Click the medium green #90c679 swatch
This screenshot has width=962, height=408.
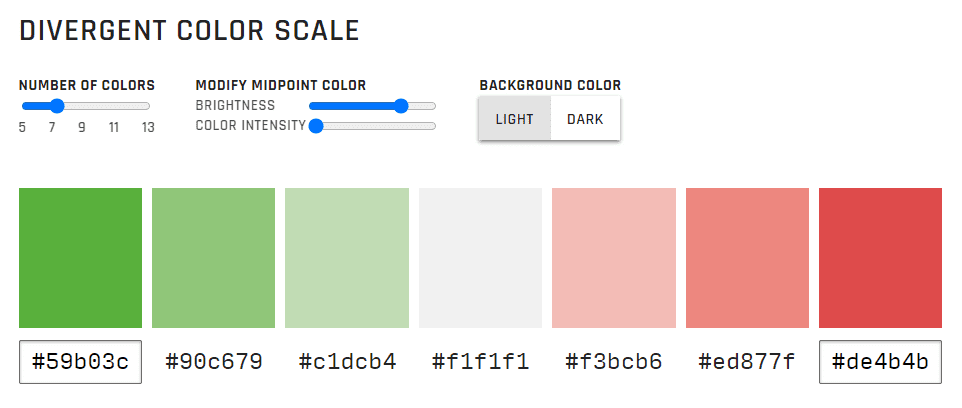pyautogui.click(x=213, y=258)
